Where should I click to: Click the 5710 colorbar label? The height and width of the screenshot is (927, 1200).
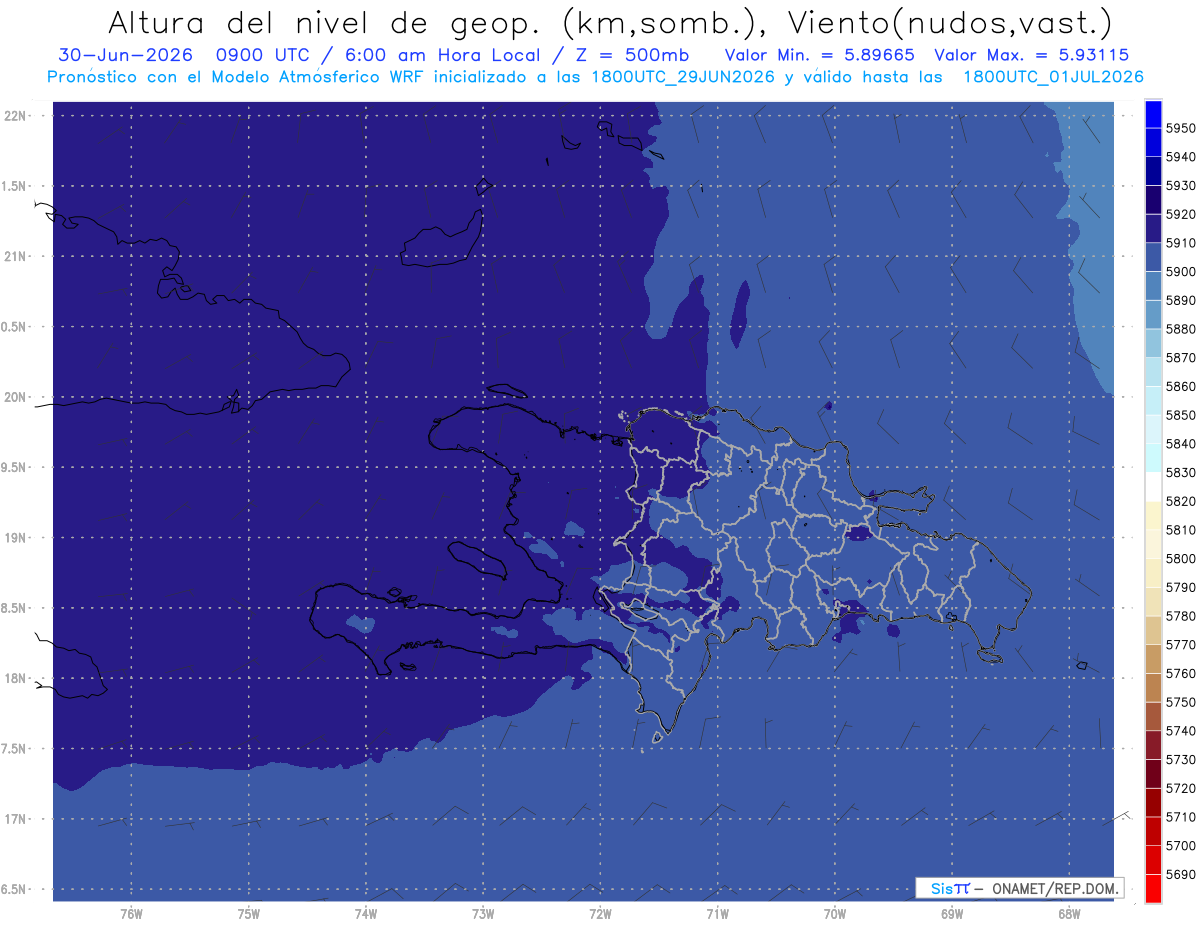[x=1181, y=817]
